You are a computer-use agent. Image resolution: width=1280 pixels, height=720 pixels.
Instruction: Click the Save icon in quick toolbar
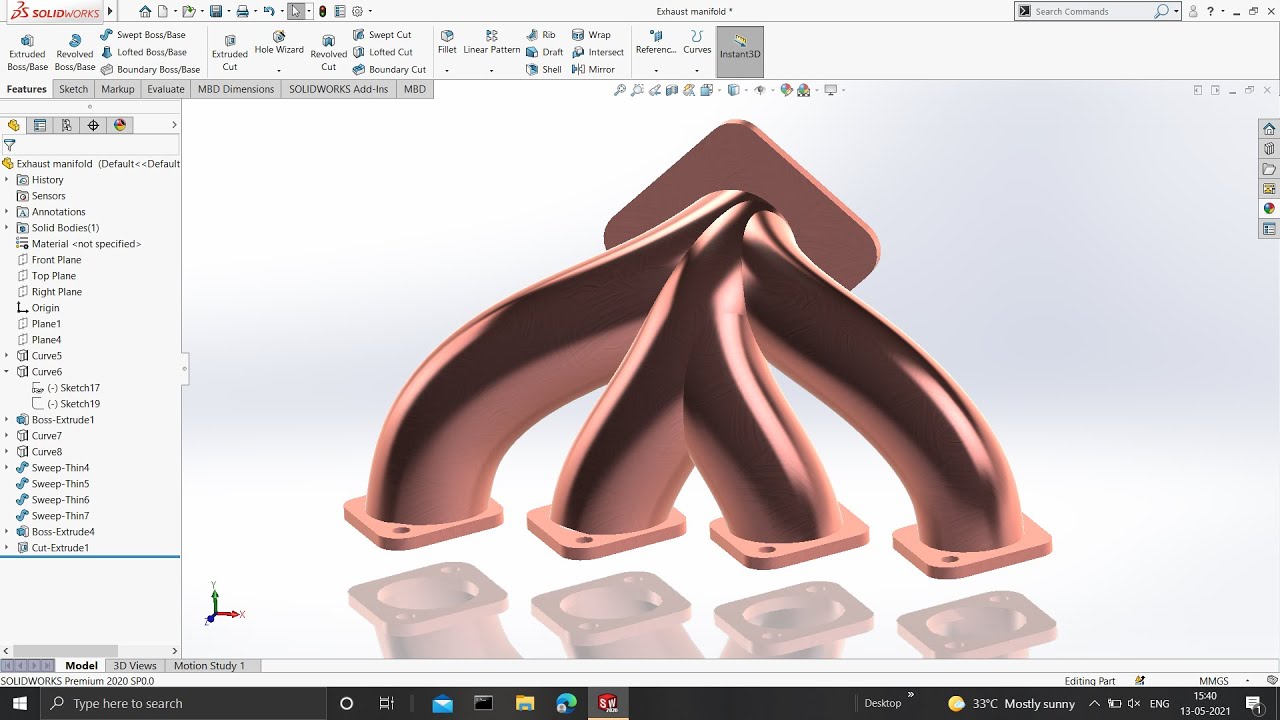(215, 11)
